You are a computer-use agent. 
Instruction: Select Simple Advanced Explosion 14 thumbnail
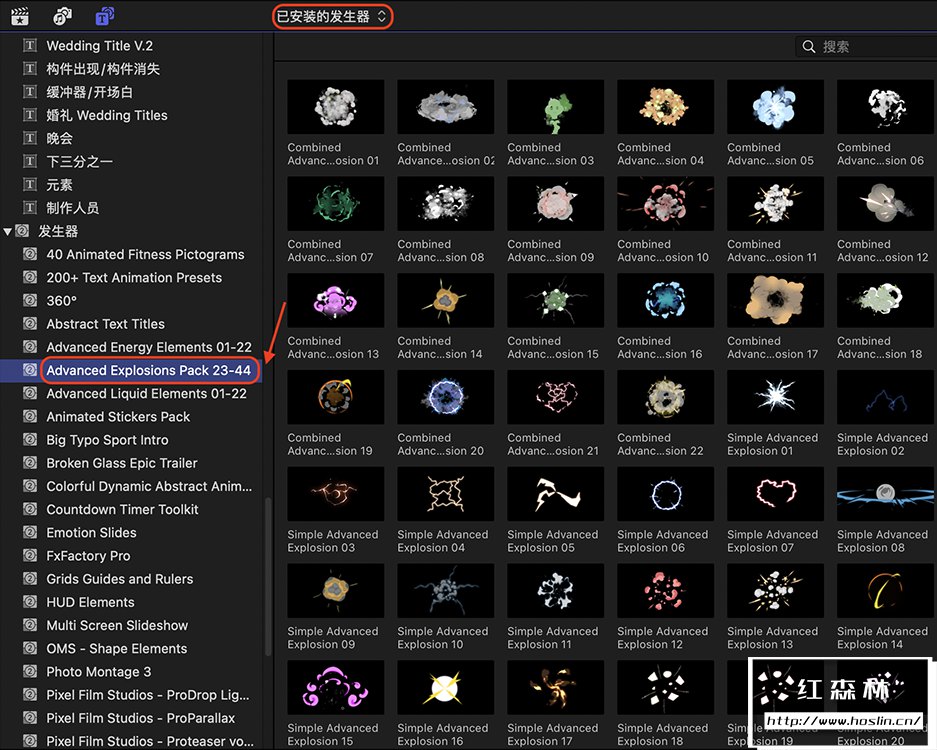point(886,591)
